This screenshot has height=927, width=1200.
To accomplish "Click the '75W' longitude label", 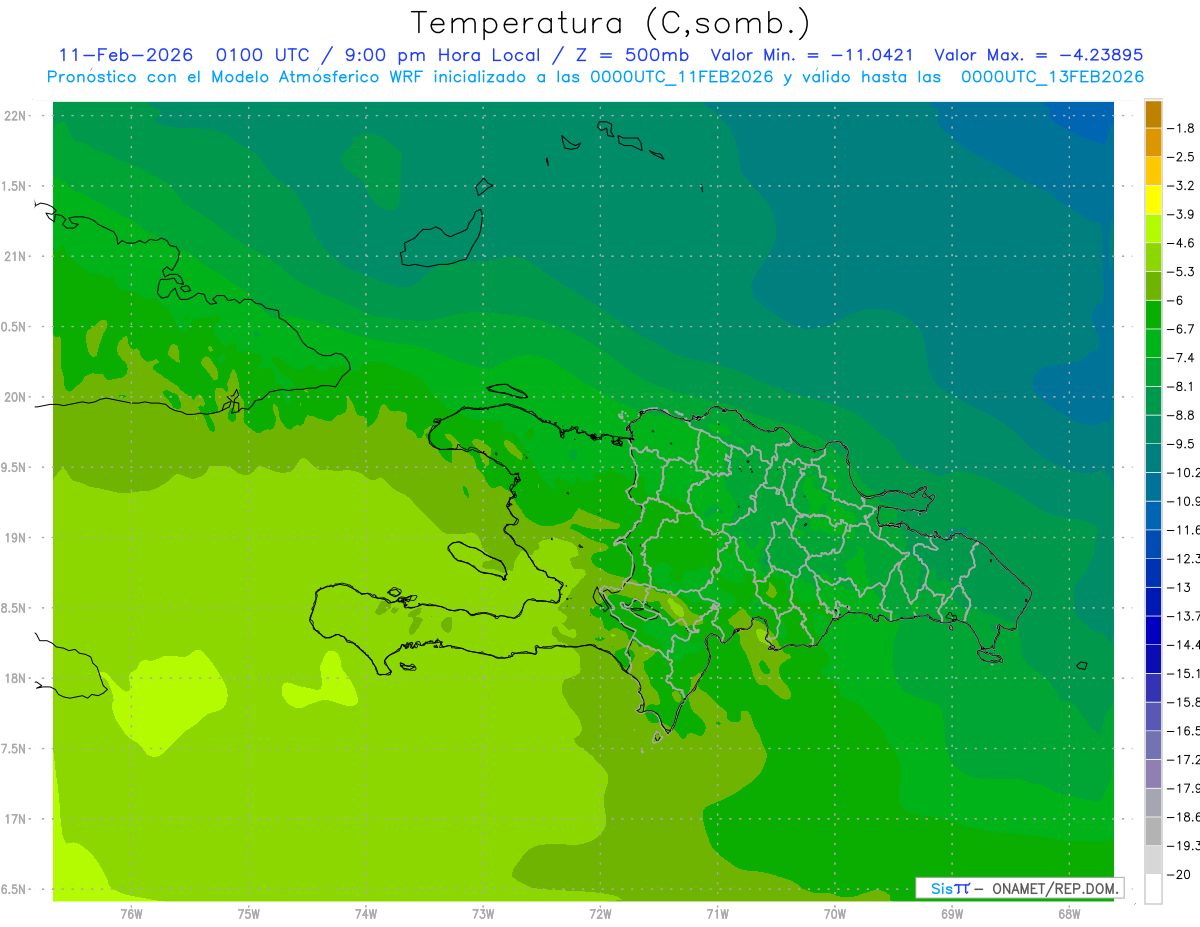I will click(x=249, y=913).
